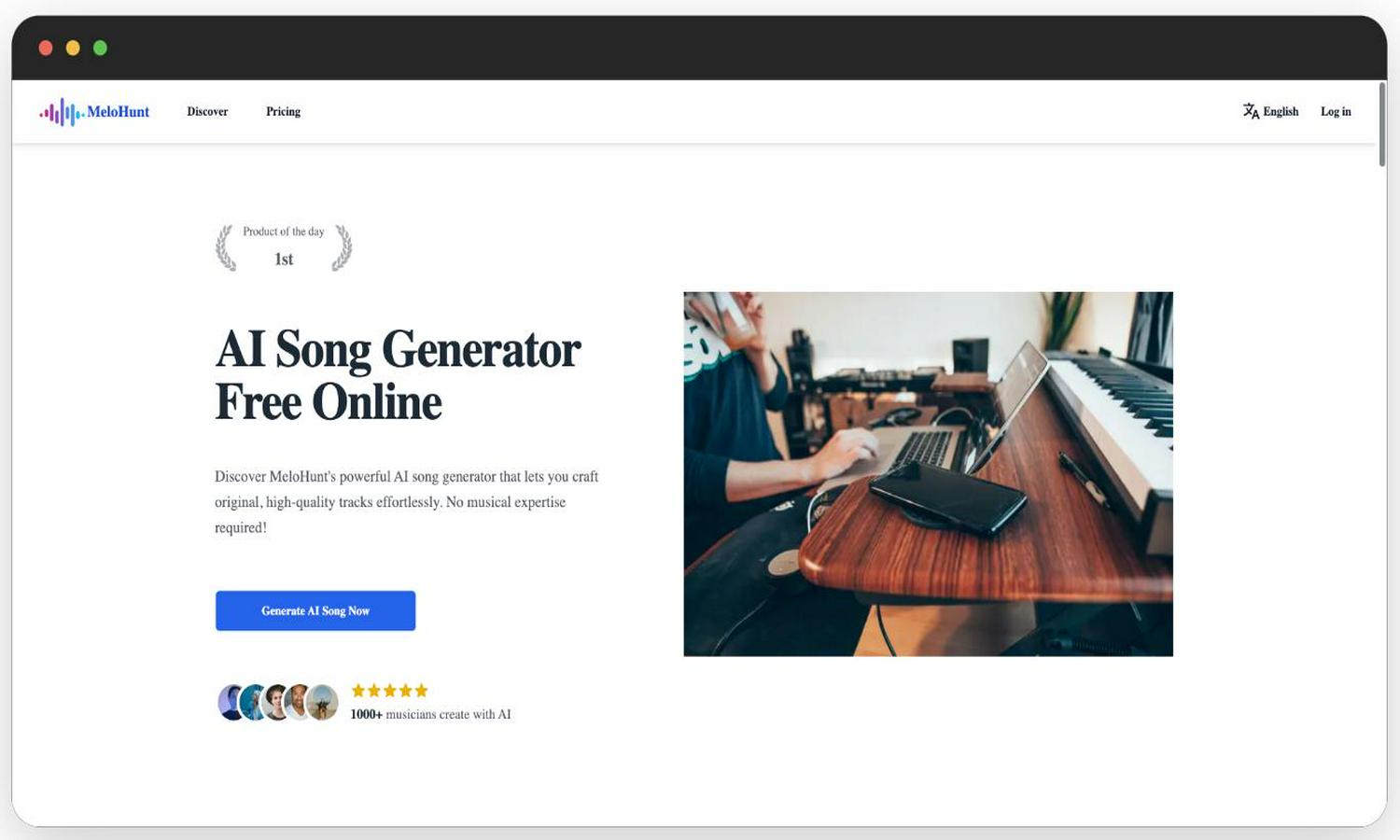Click the green macOS window button
Image resolution: width=1400 pixels, height=840 pixels.
100,48
